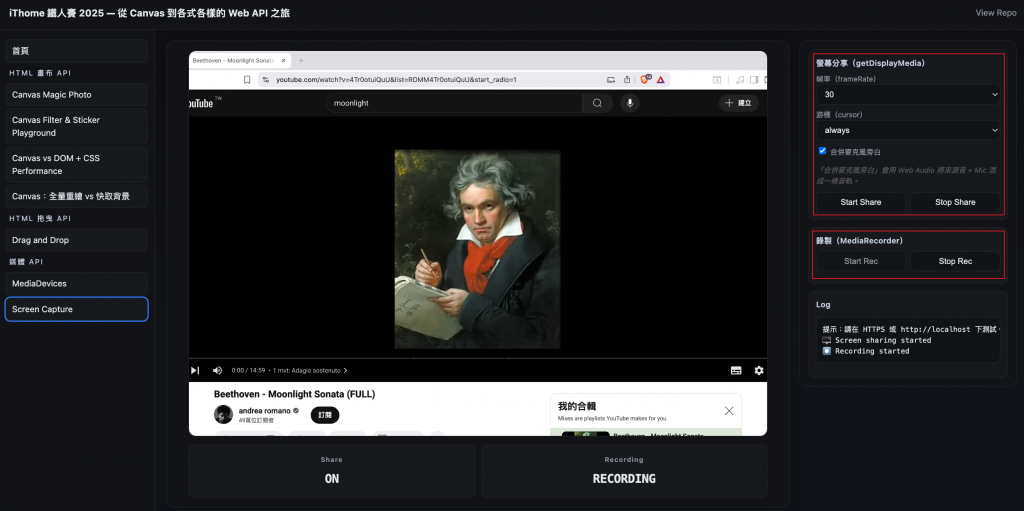Click the YouTube voice search microphone
The height and width of the screenshot is (511, 1024).
click(630, 103)
